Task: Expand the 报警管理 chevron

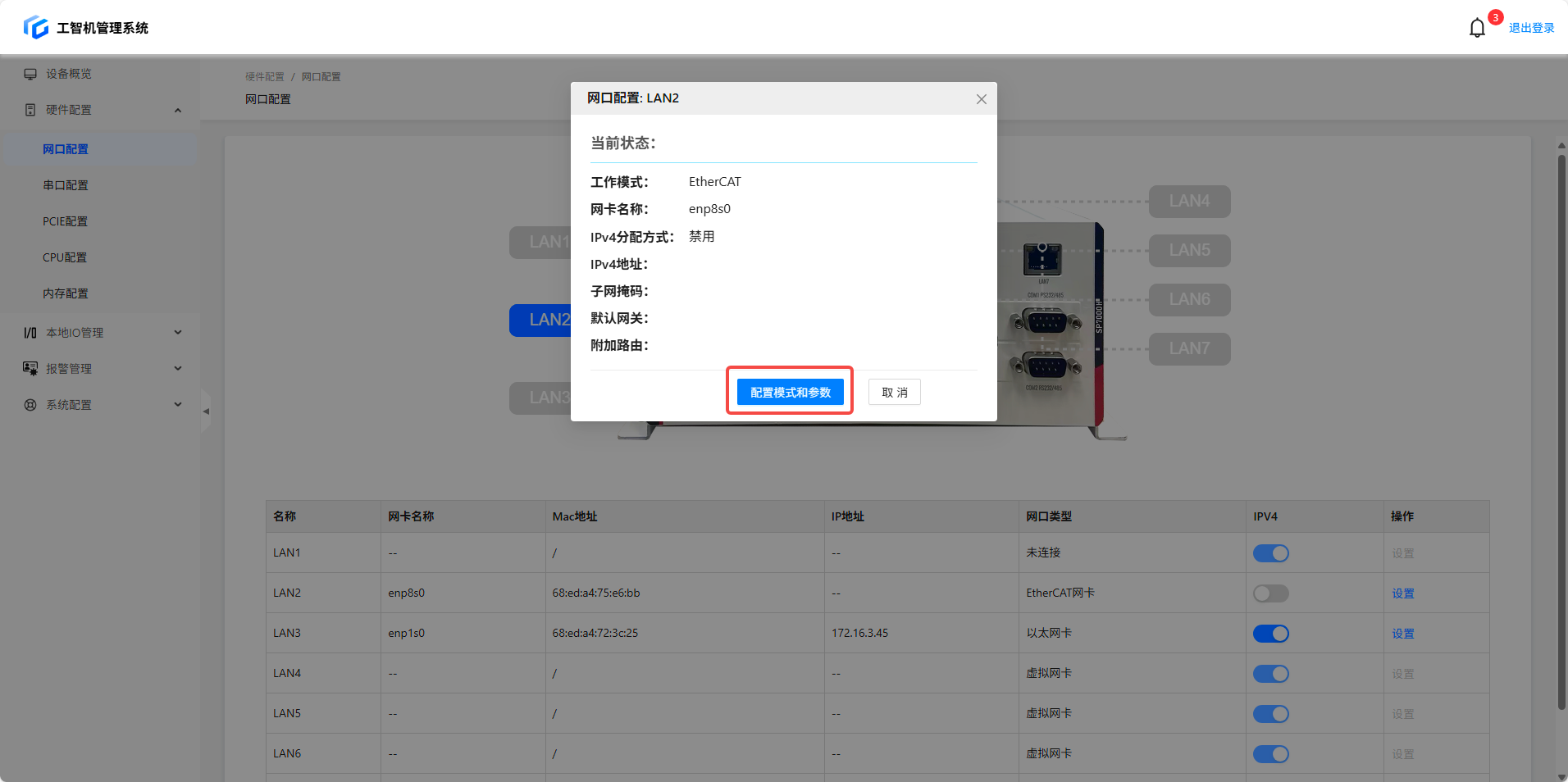Action: [x=178, y=369]
